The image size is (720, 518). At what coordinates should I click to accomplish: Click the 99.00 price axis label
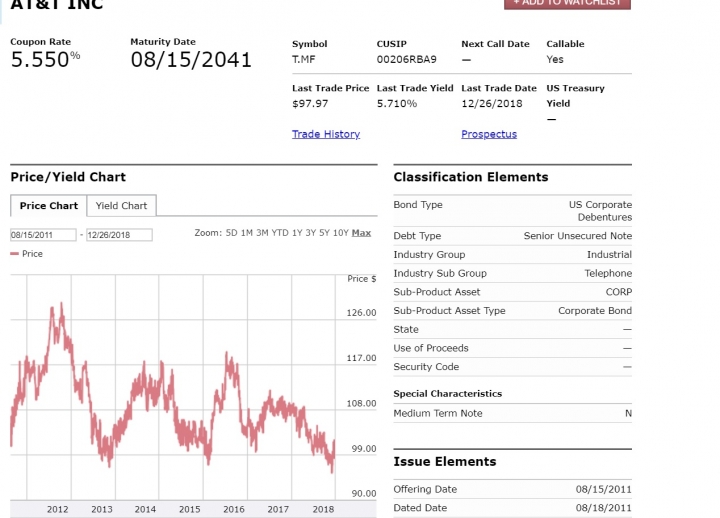[x=364, y=449]
